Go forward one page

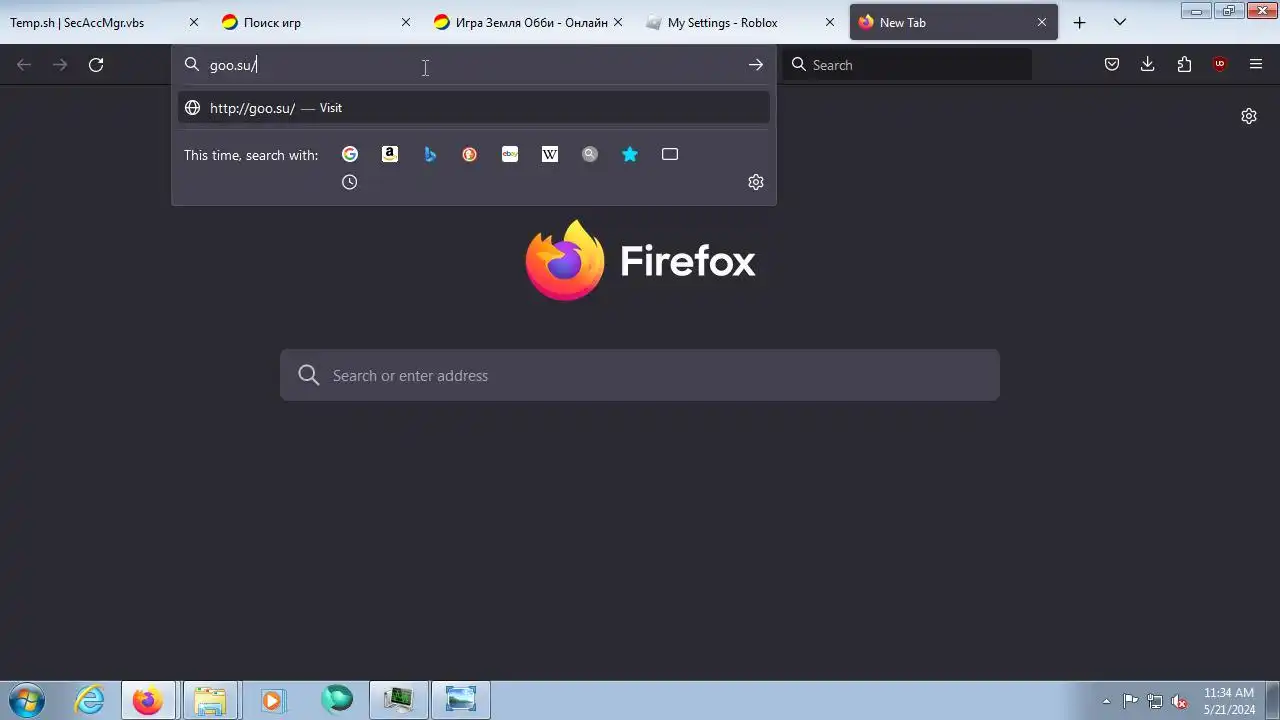[60, 65]
